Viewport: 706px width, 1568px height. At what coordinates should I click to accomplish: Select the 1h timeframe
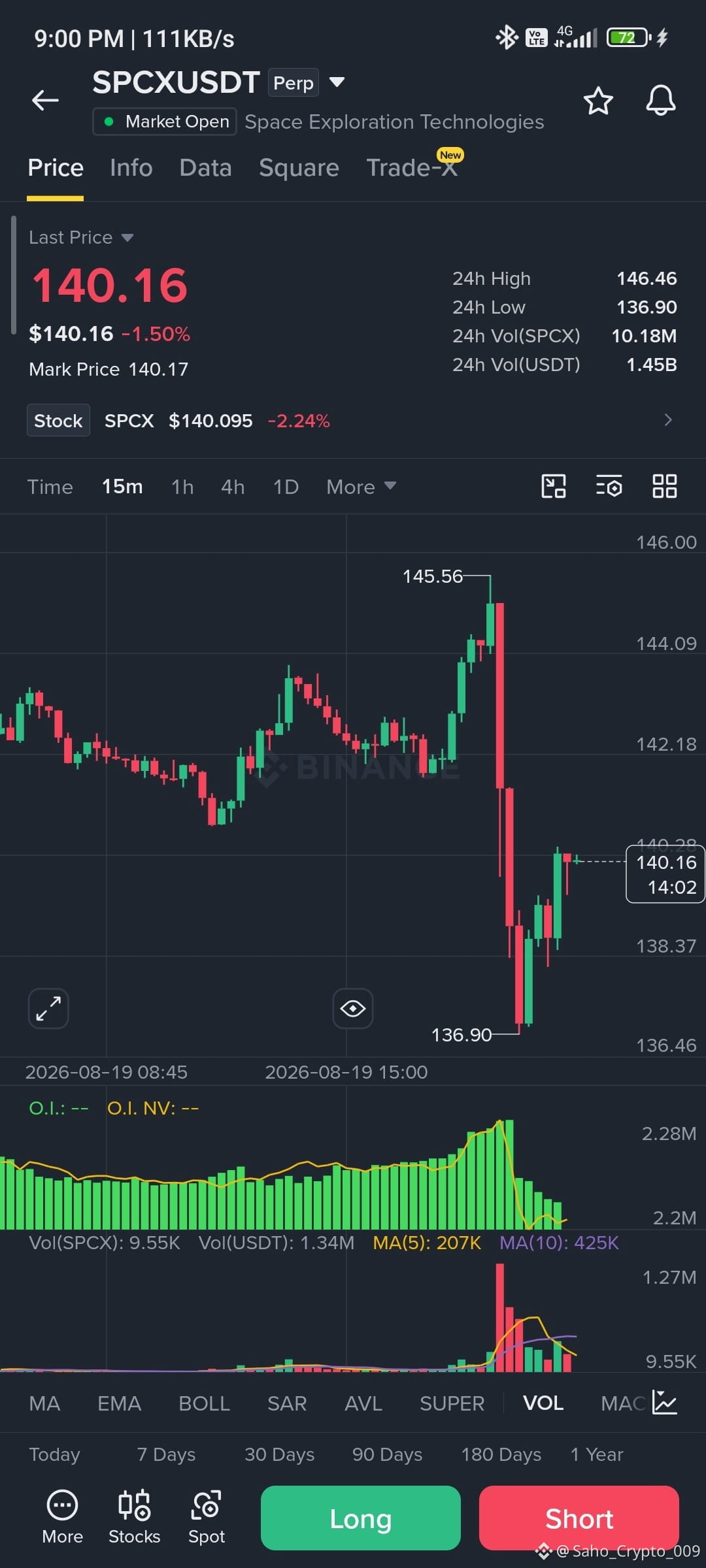tap(182, 487)
